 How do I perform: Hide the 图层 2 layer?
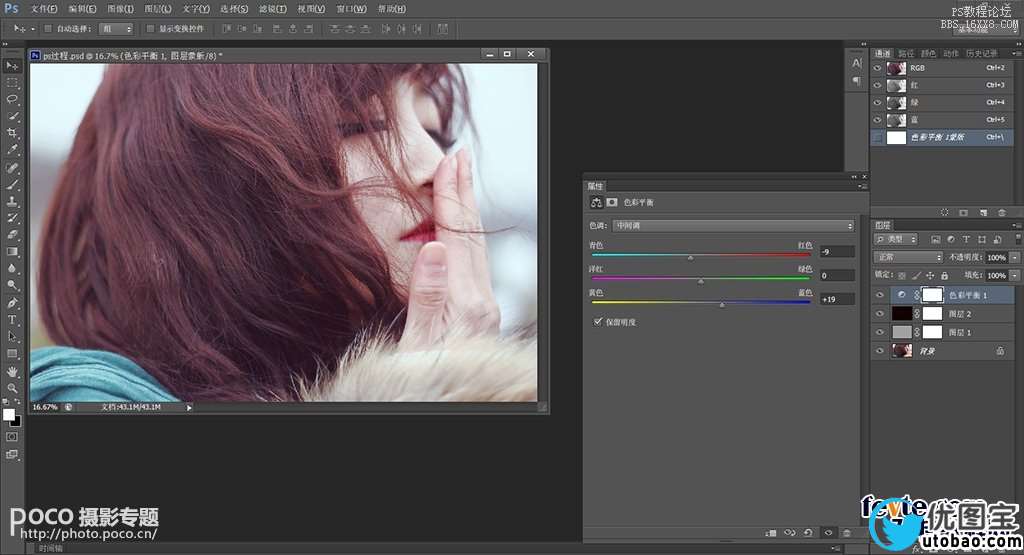(x=880, y=314)
